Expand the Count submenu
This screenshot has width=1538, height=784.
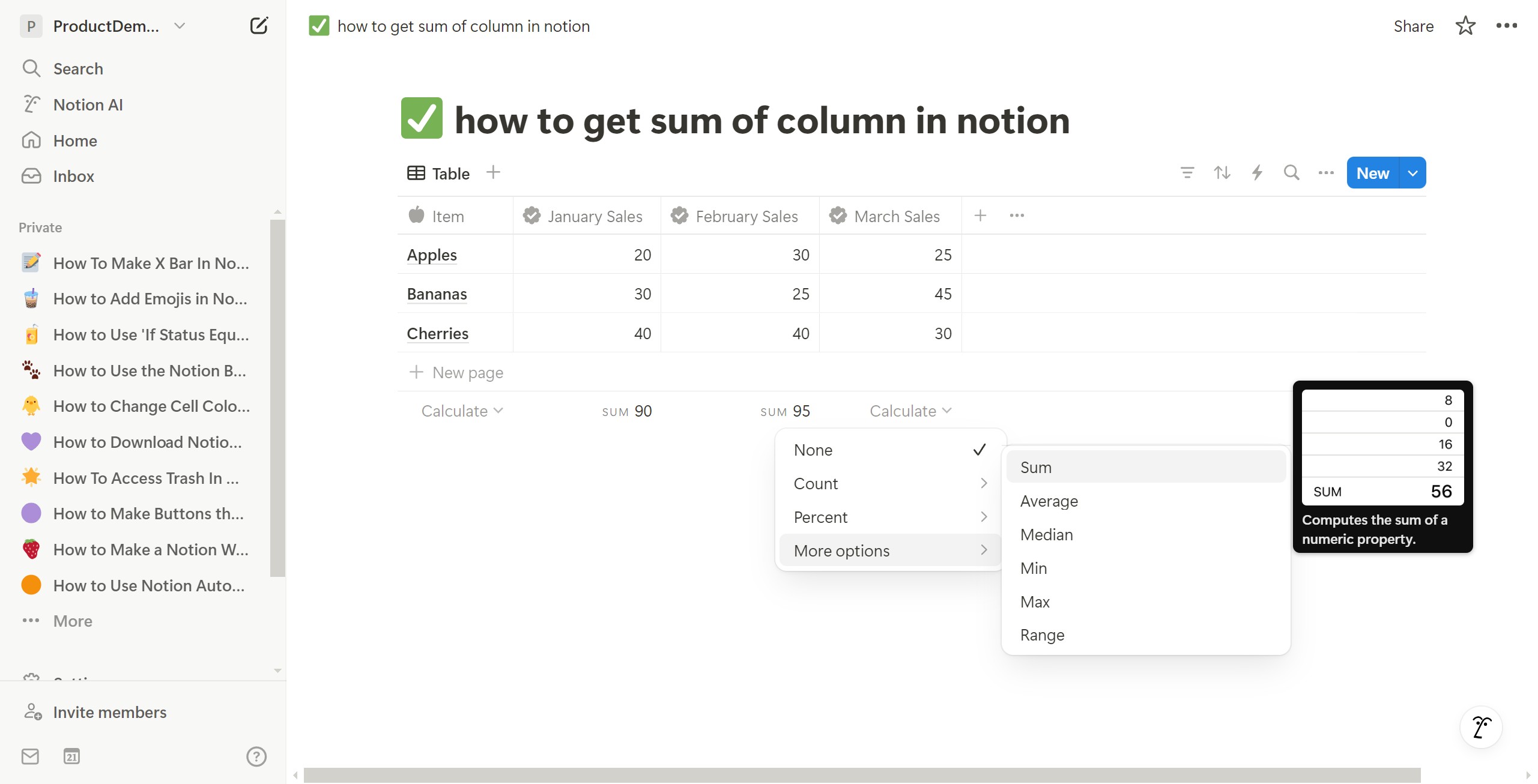889,483
